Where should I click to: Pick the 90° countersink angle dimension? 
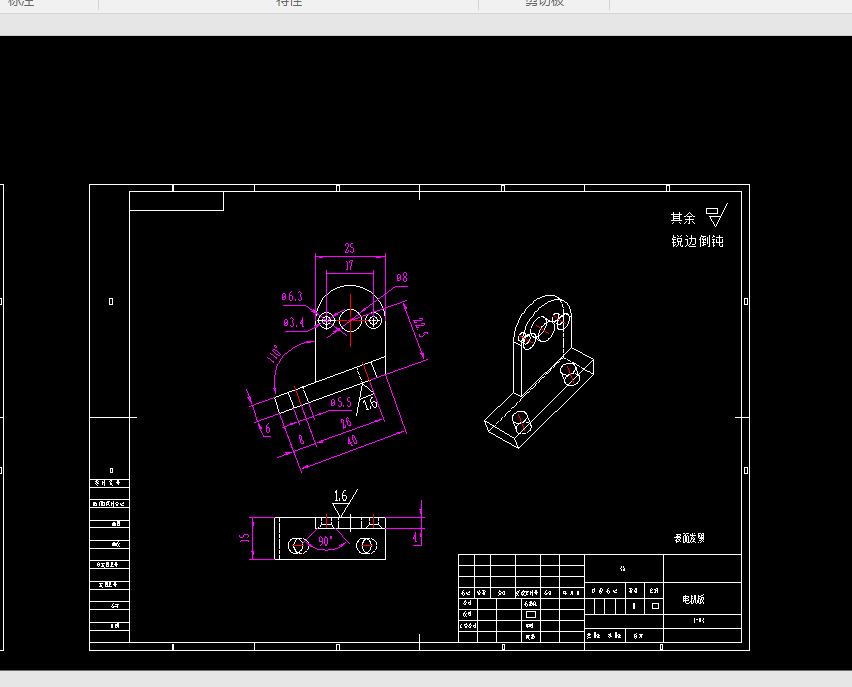point(325,541)
